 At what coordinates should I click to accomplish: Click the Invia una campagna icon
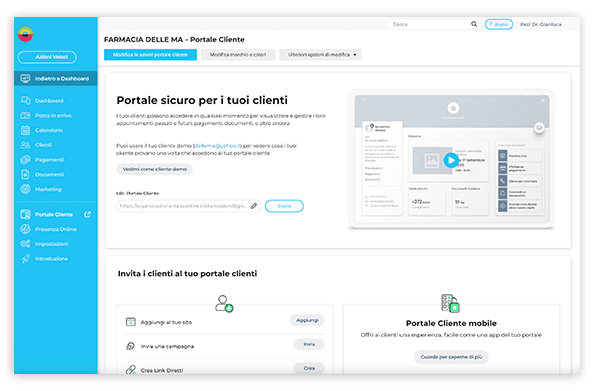[130, 346]
